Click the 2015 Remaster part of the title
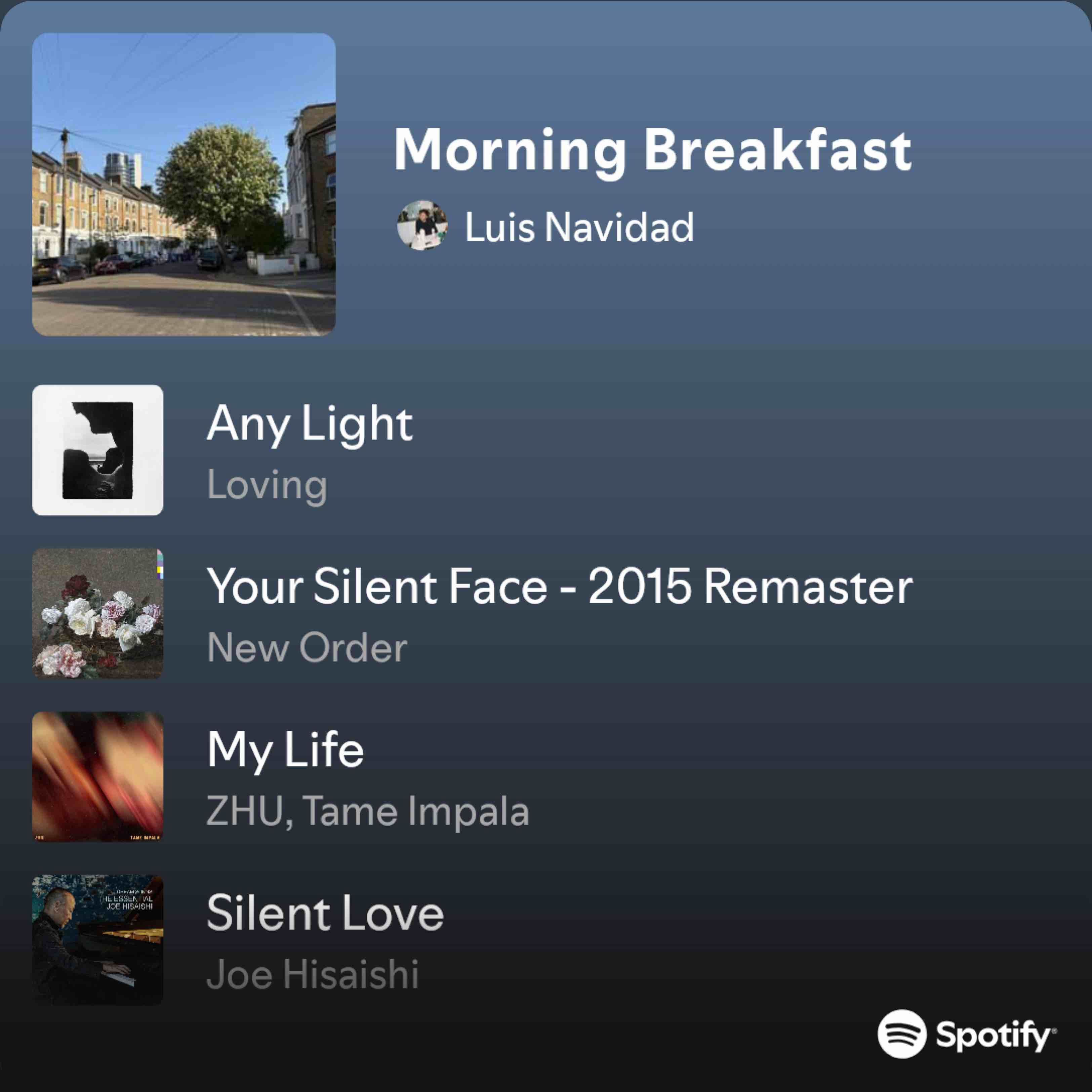Viewport: 1092px width, 1092px height. [750, 586]
